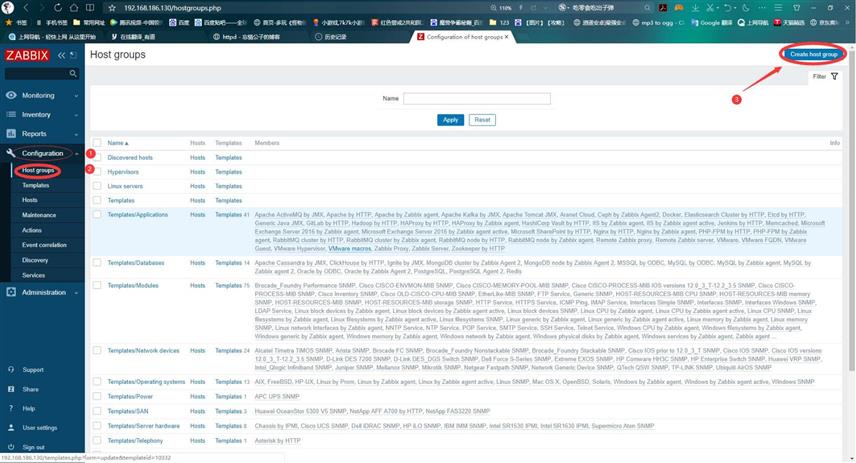Check the Linux servers row checkbox

[97, 186]
